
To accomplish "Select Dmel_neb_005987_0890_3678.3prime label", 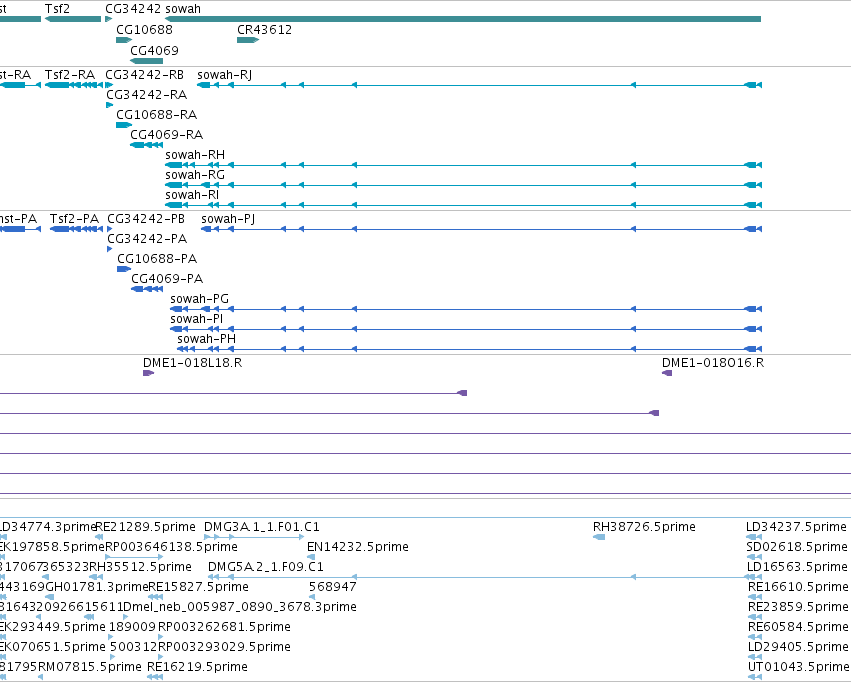I will [x=240, y=607].
